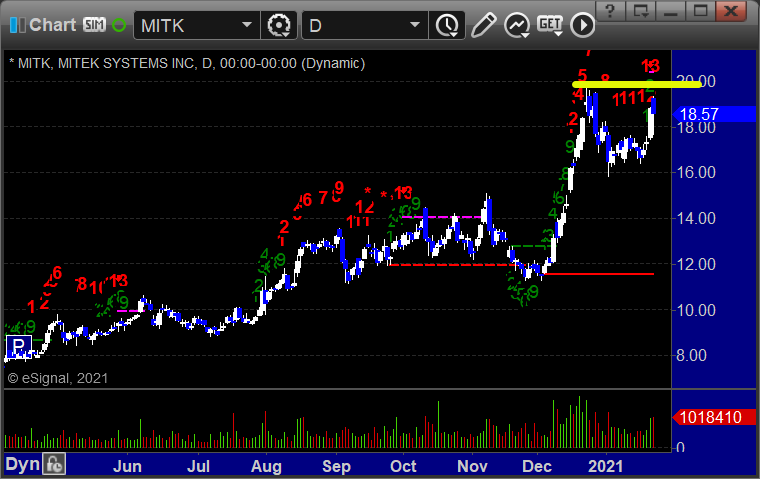Click the Sep label on time axis
The height and width of the screenshot is (479, 760).
[336, 466]
